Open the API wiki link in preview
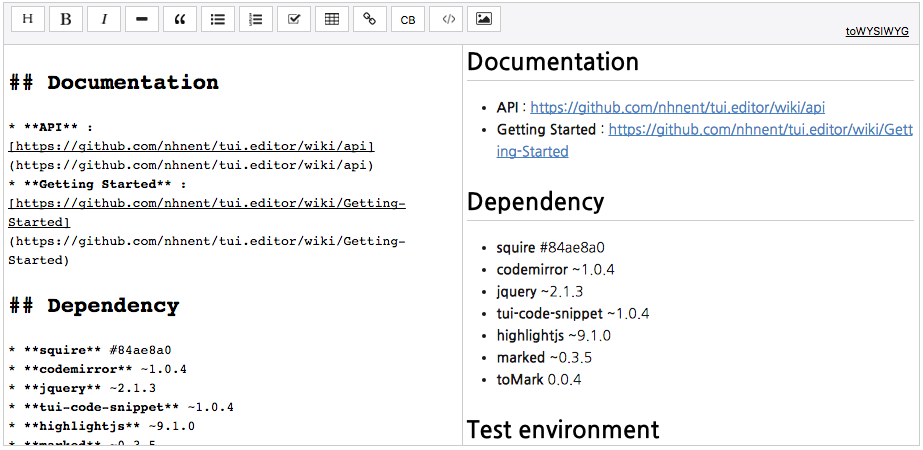Screen dimensions: 923x450 pos(678,107)
